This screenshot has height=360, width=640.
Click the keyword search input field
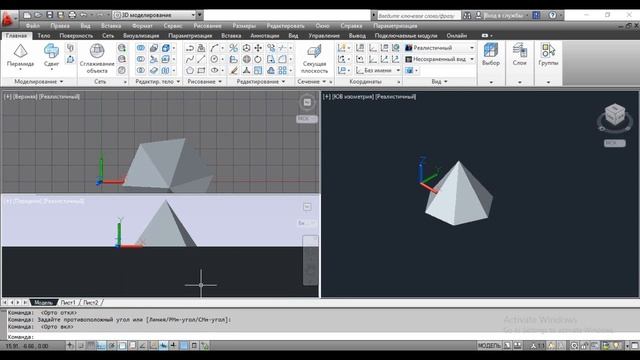pos(418,16)
